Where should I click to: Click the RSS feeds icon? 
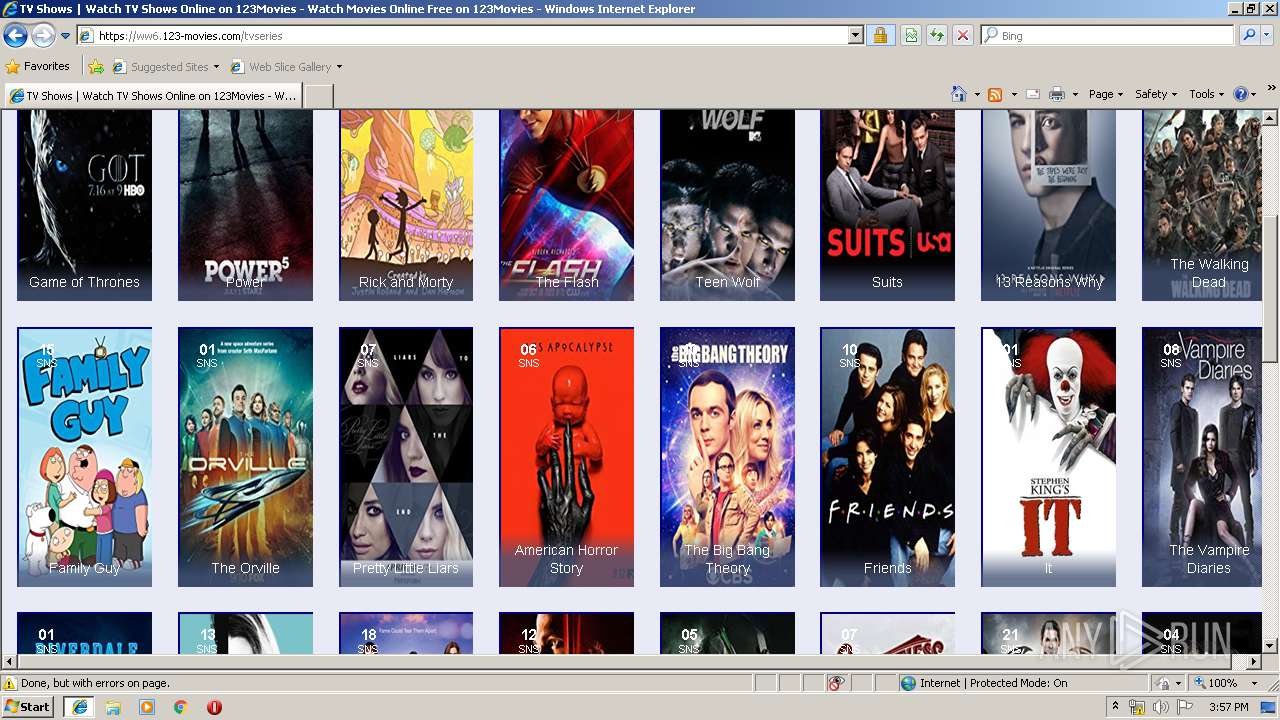coord(995,94)
